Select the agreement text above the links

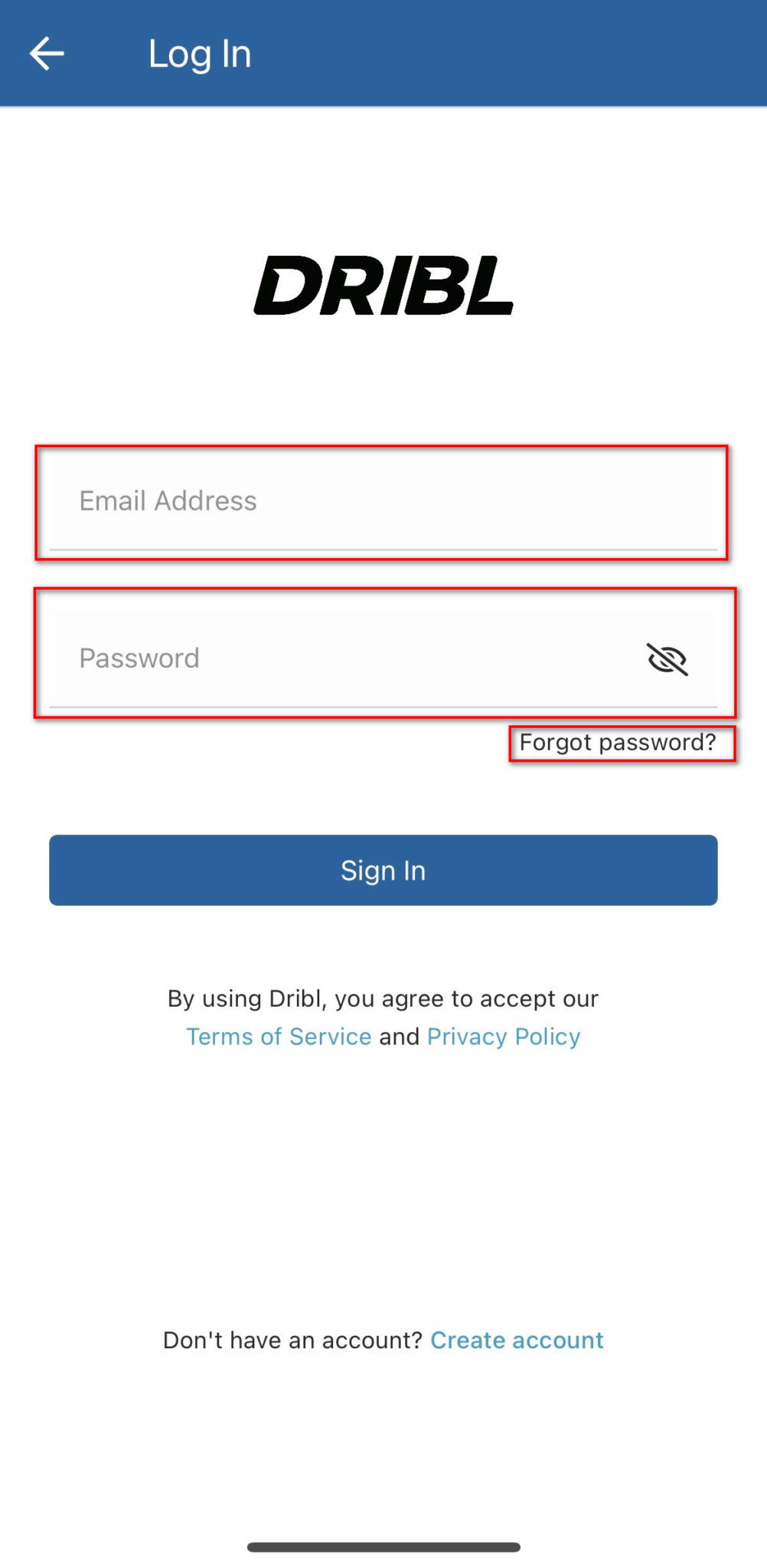[x=383, y=998]
